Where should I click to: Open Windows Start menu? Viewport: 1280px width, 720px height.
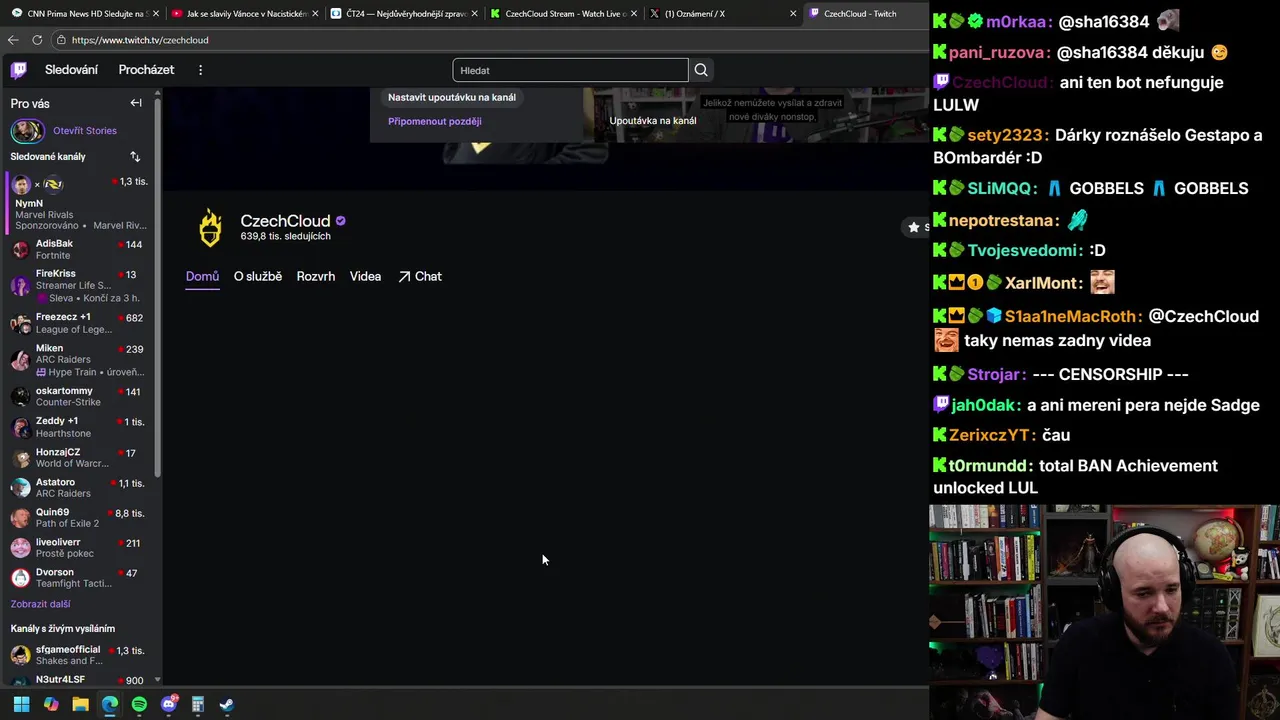tap(21, 704)
